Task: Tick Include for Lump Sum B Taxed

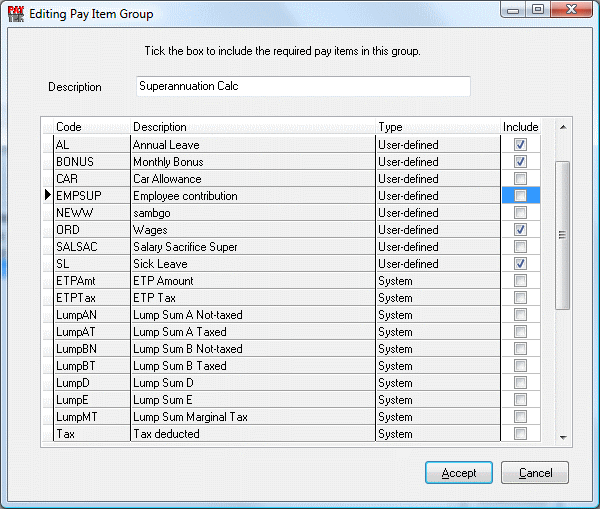Action: (520, 365)
